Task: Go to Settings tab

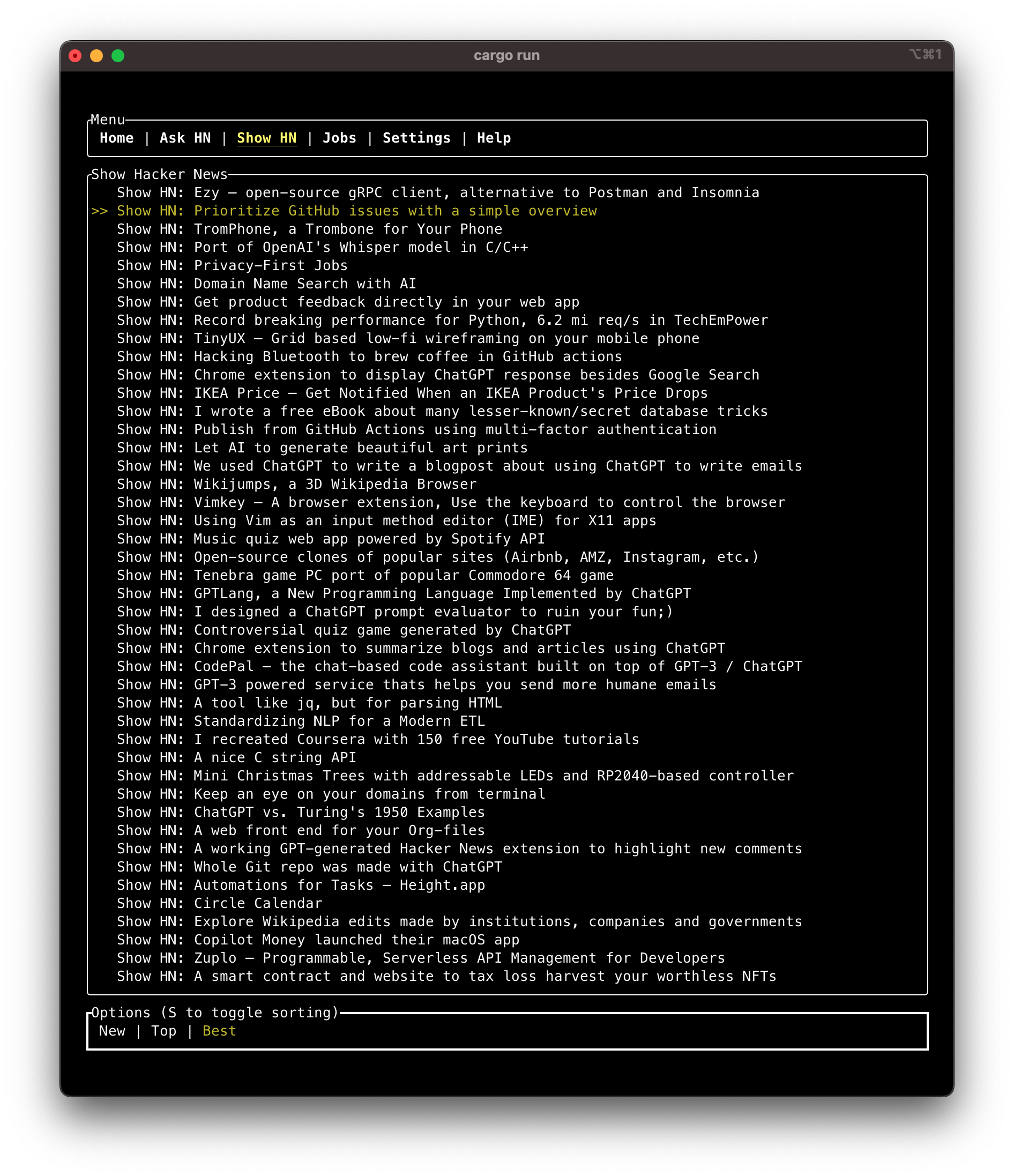Action: tap(416, 138)
